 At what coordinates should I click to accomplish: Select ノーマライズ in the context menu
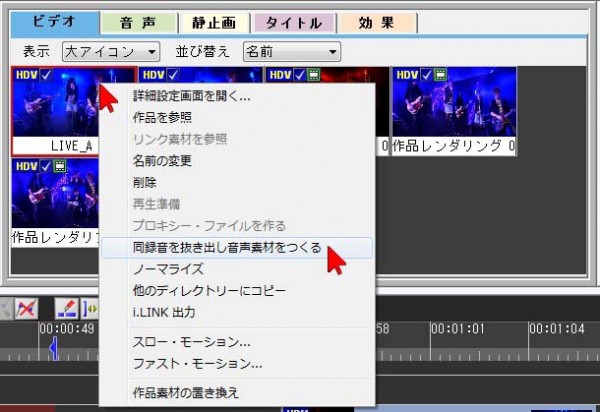click(168, 269)
